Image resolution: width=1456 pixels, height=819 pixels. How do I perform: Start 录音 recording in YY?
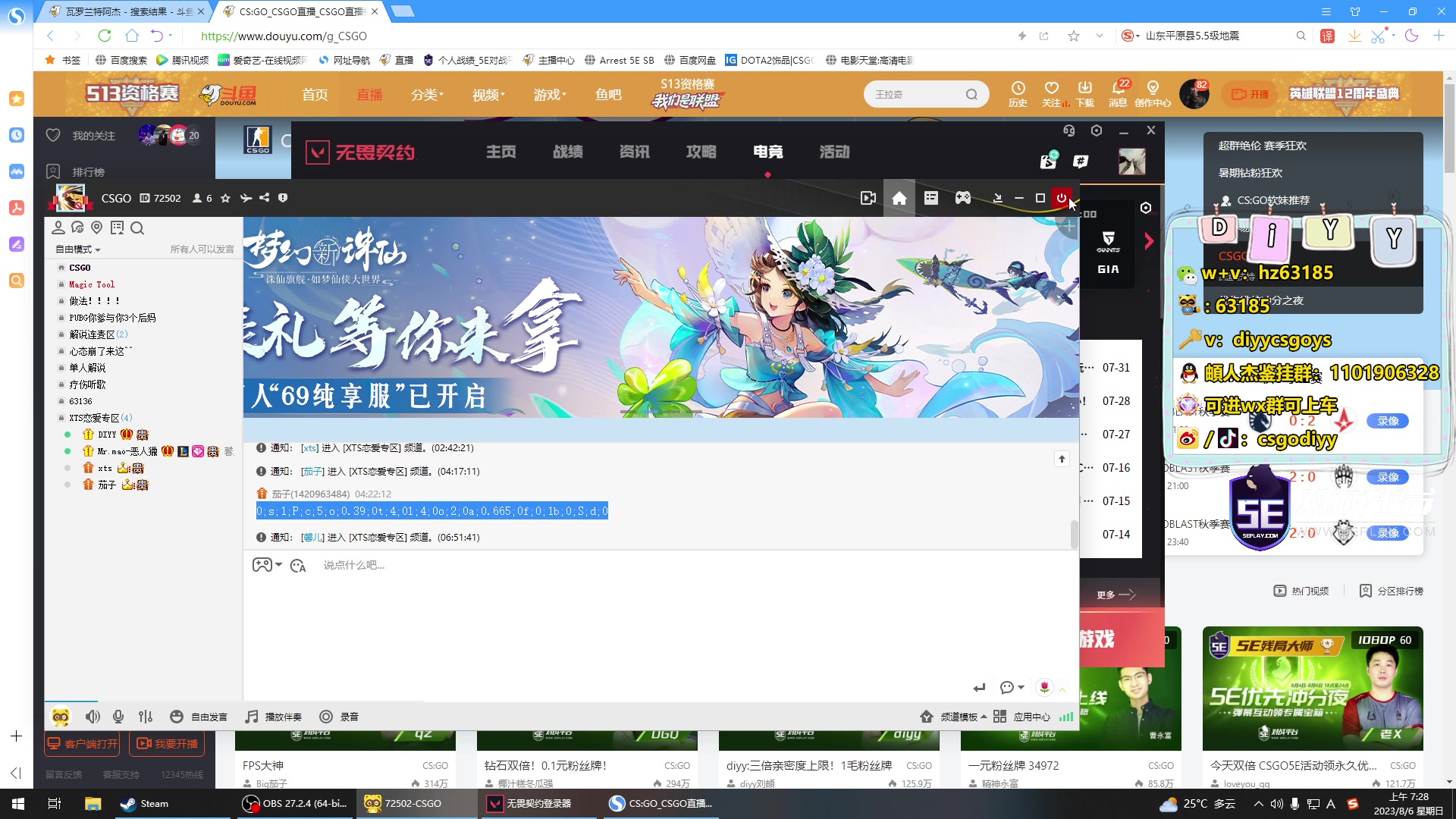(339, 717)
